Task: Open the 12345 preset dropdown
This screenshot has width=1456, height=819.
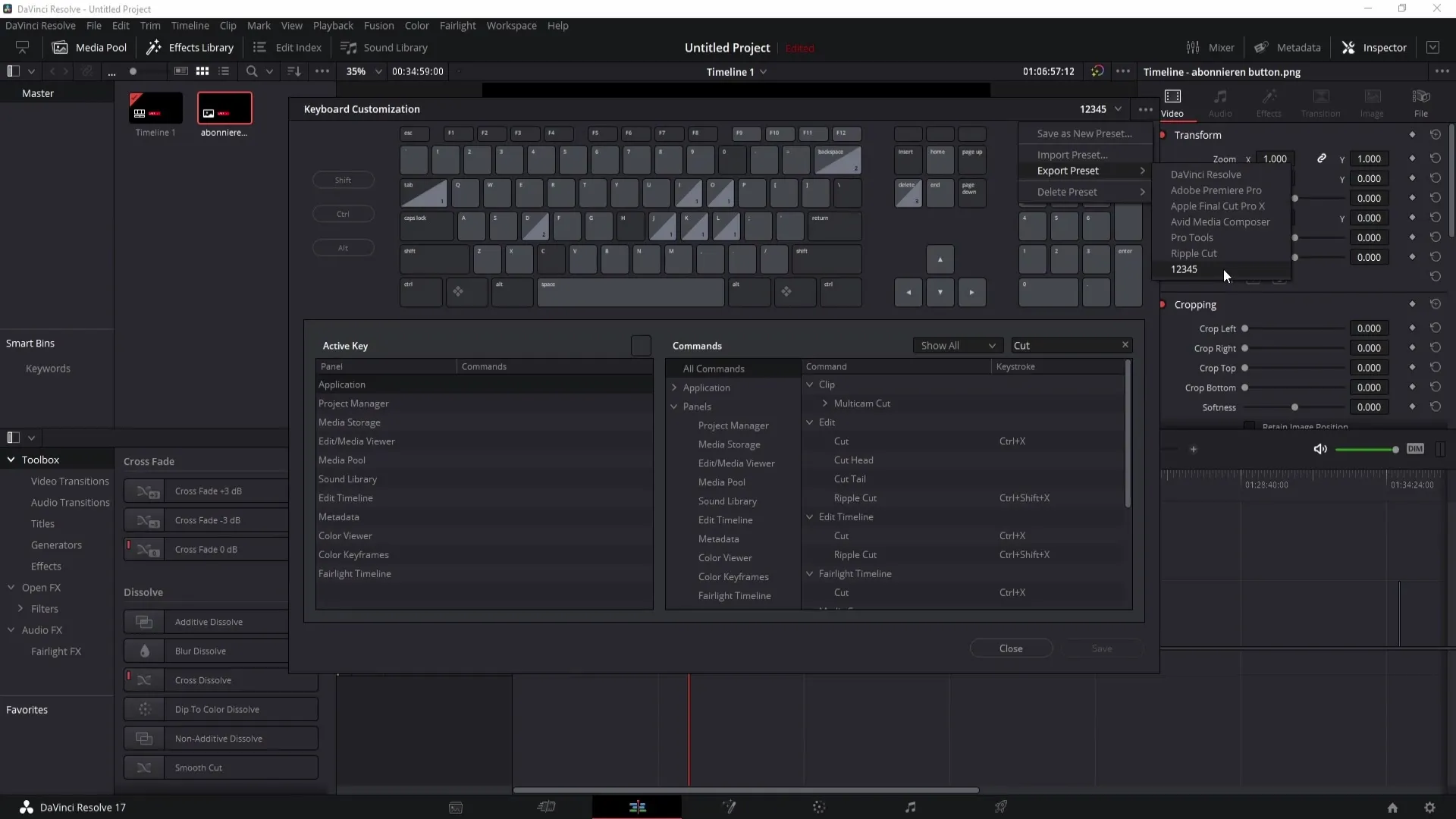Action: point(1100,109)
